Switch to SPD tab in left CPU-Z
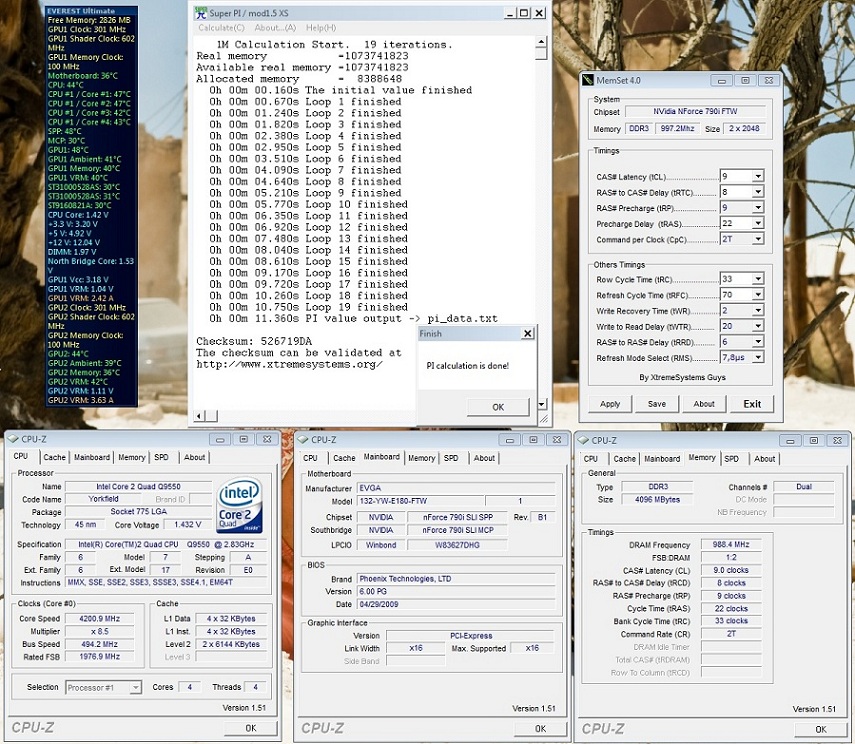The width and height of the screenshot is (855, 744). coord(161,457)
